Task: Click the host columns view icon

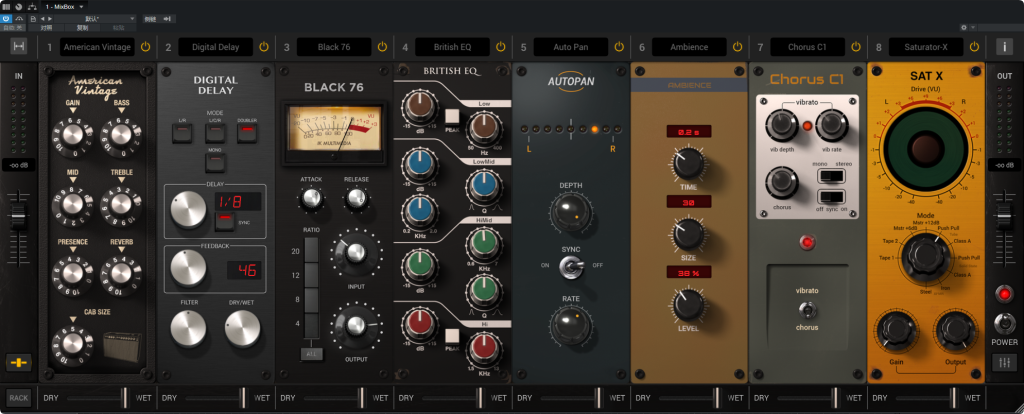Action: click(x=6, y=7)
